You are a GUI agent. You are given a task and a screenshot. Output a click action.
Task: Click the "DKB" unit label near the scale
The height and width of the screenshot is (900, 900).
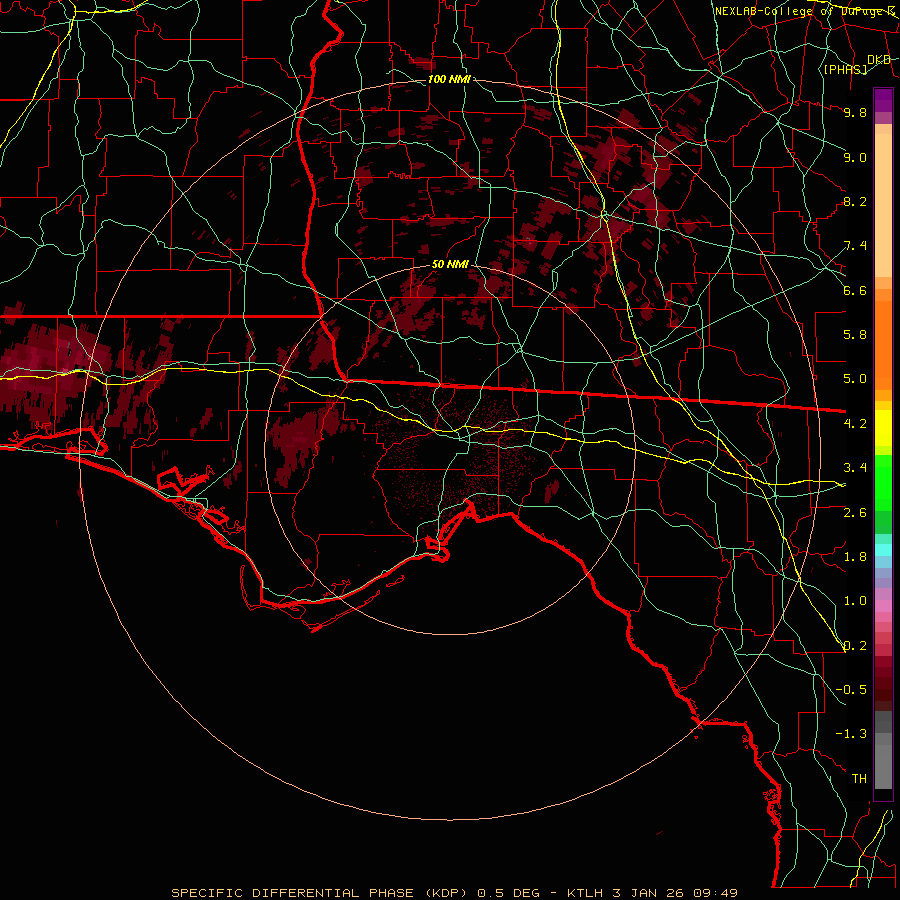(879, 59)
